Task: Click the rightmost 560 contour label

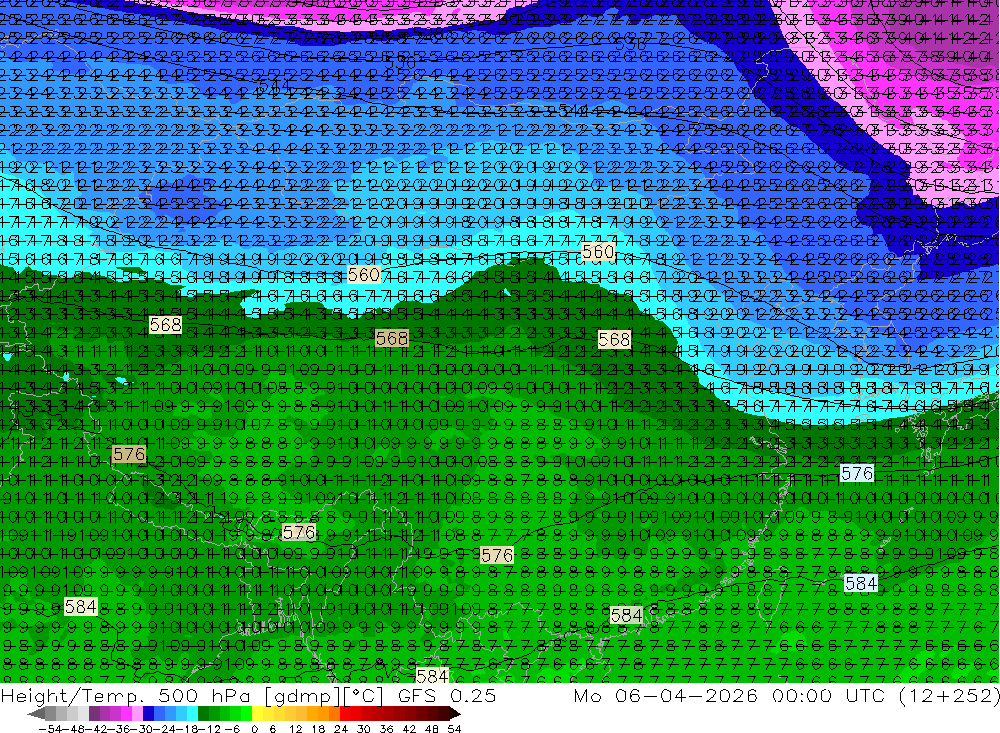Action: pos(598,252)
